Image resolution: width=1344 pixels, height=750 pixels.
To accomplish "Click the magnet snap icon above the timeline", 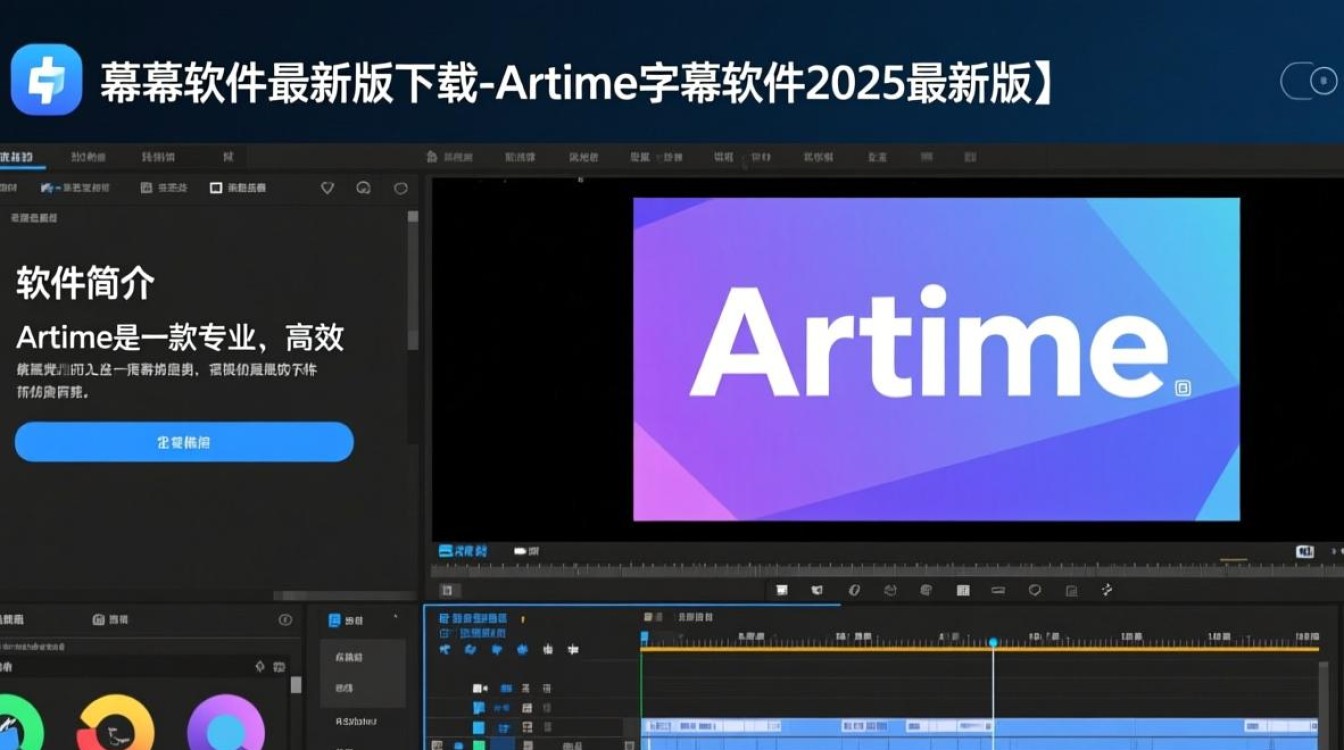I will click(x=818, y=590).
